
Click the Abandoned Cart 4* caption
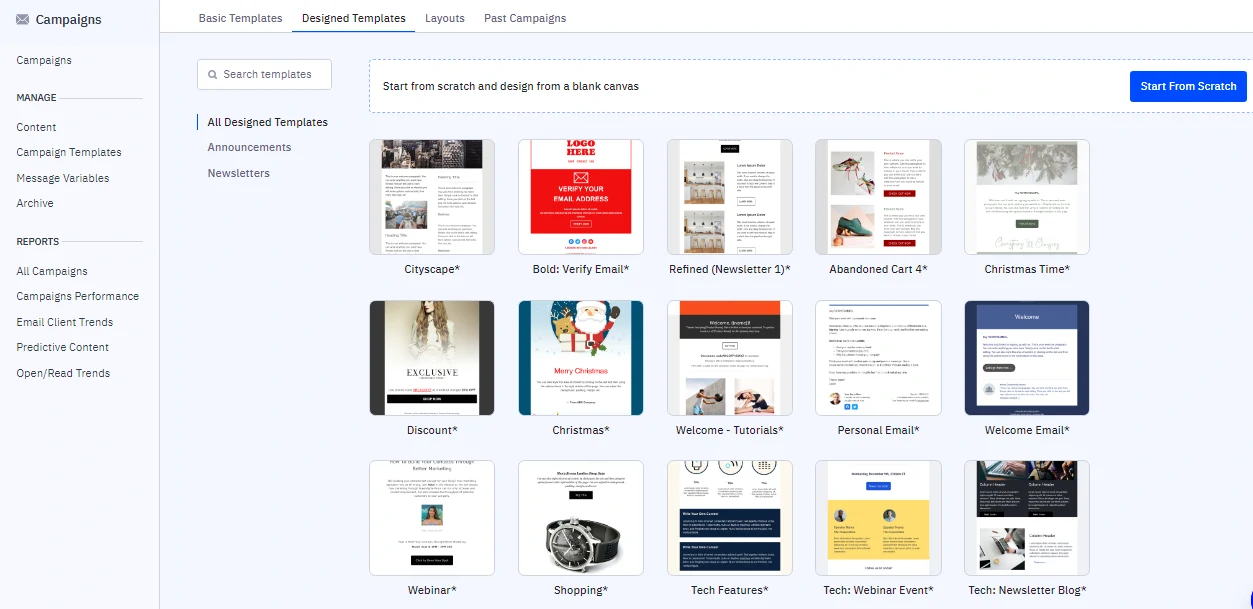point(878,269)
